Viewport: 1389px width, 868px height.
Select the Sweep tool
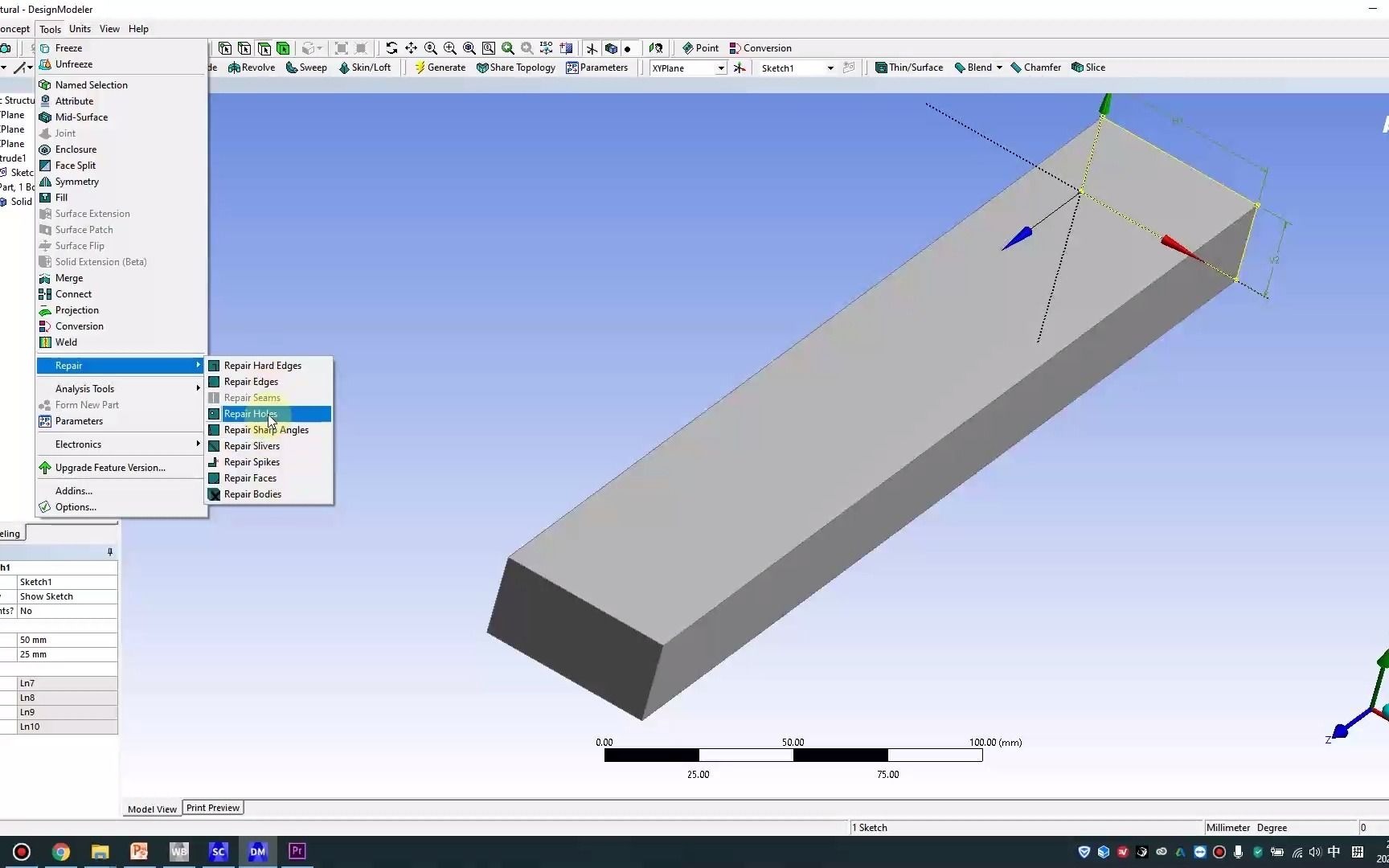(306, 68)
